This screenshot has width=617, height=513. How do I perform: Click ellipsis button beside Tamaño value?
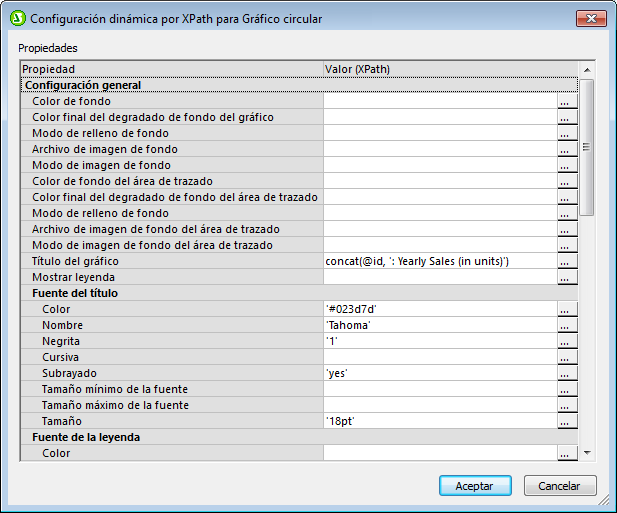point(567,421)
